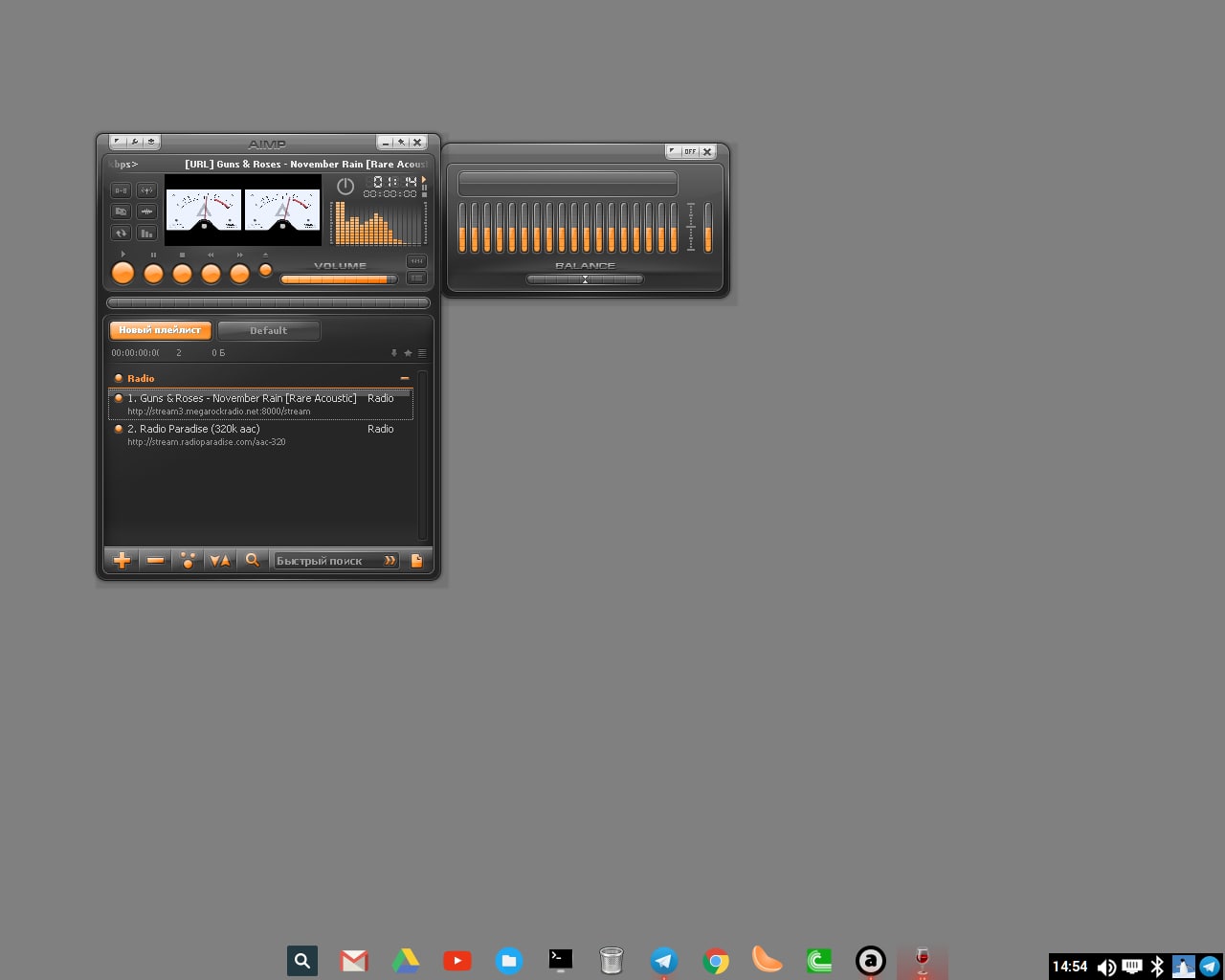Click the pin icon in AIMP title bar
Image resolution: width=1225 pixels, height=980 pixels.
402,143
